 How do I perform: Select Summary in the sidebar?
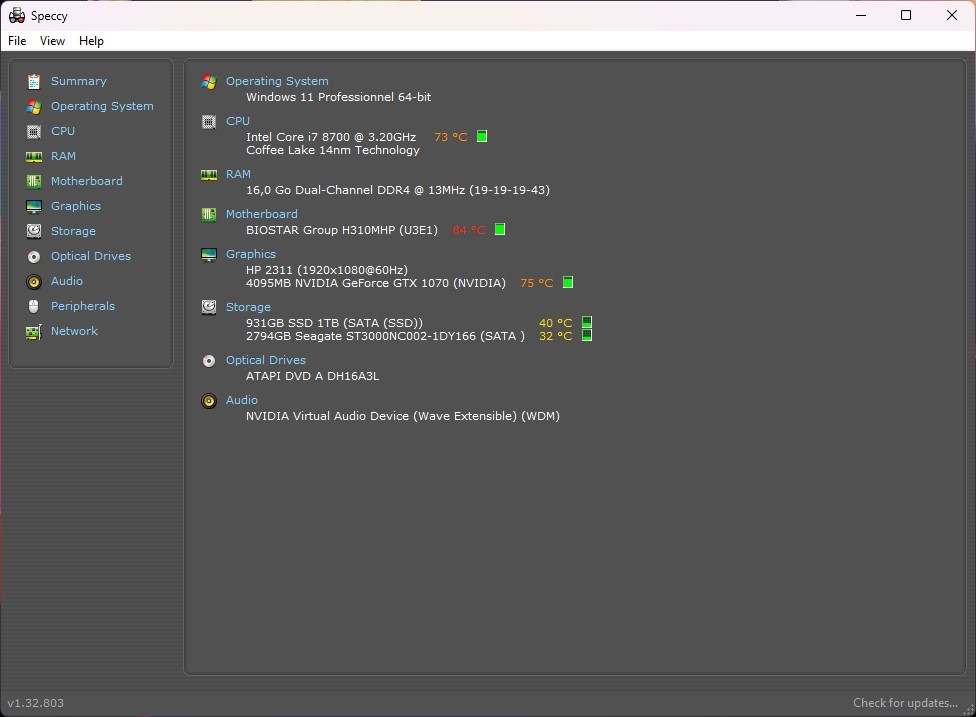pyautogui.click(x=78, y=82)
